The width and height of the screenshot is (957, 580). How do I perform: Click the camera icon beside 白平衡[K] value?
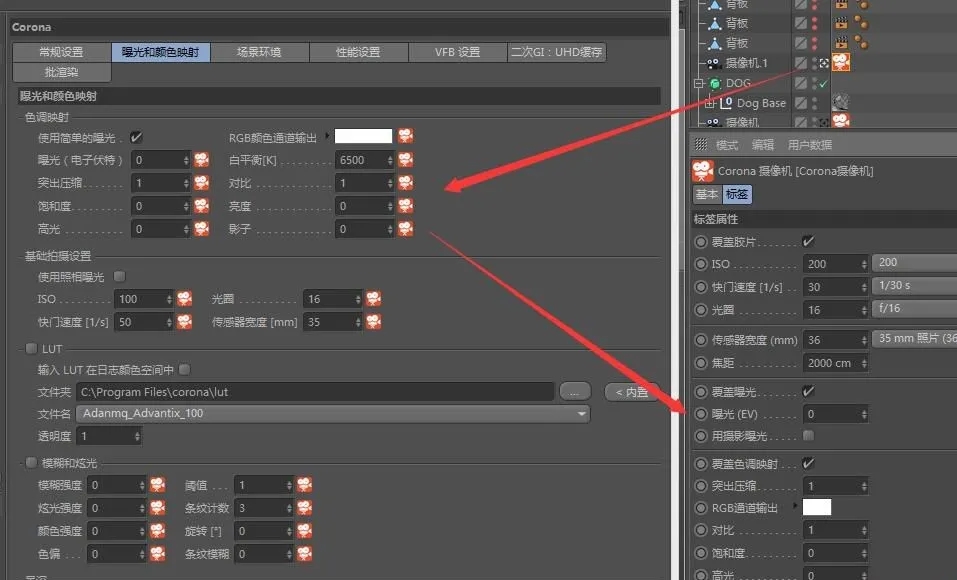coord(406,159)
